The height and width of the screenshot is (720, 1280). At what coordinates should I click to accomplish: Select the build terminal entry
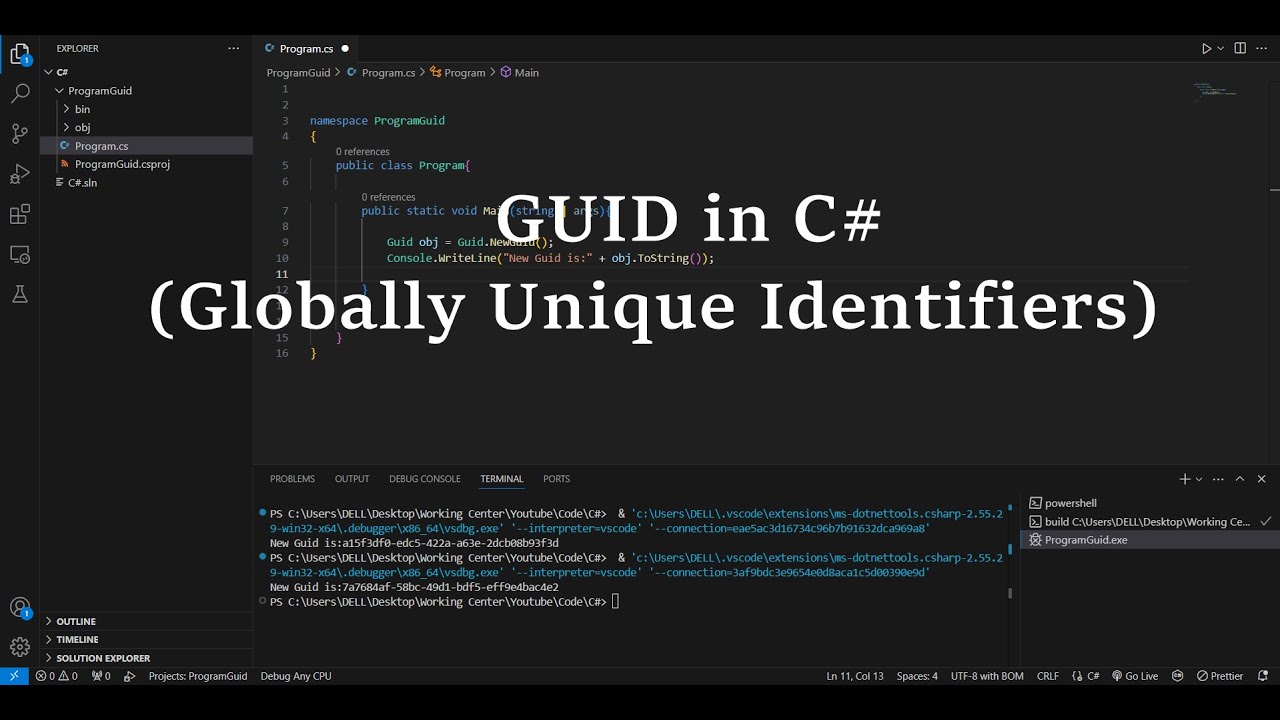pos(1149,522)
